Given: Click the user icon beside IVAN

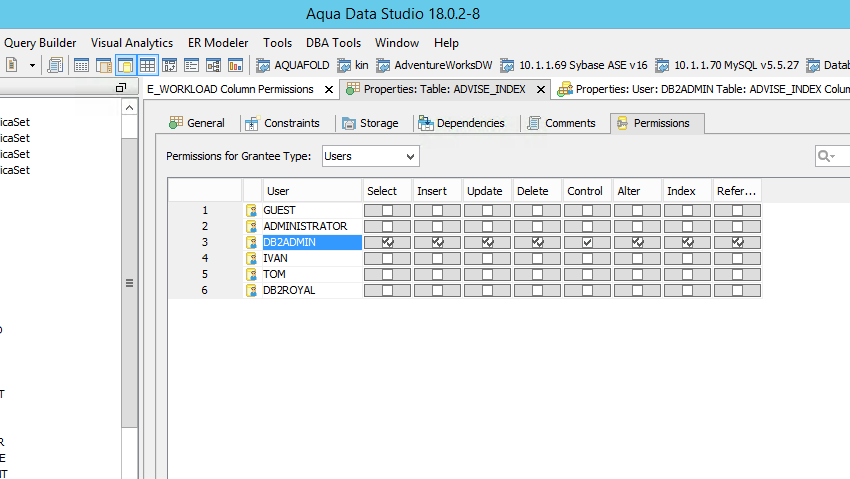Looking at the screenshot, I should 251,258.
